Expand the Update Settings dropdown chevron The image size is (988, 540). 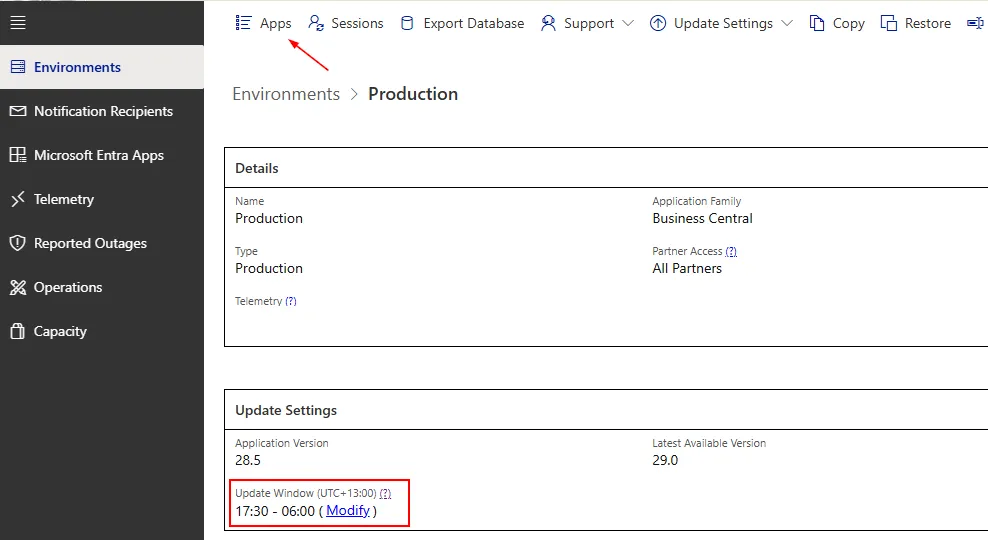[786, 23]
